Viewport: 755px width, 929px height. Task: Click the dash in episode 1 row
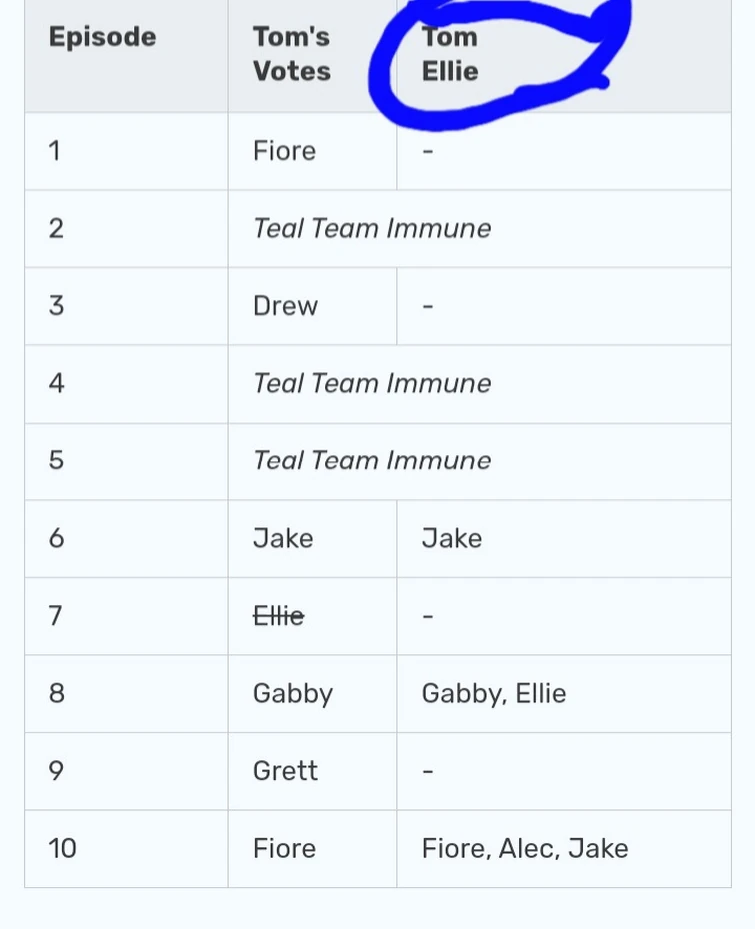click(x=428, y=152)
